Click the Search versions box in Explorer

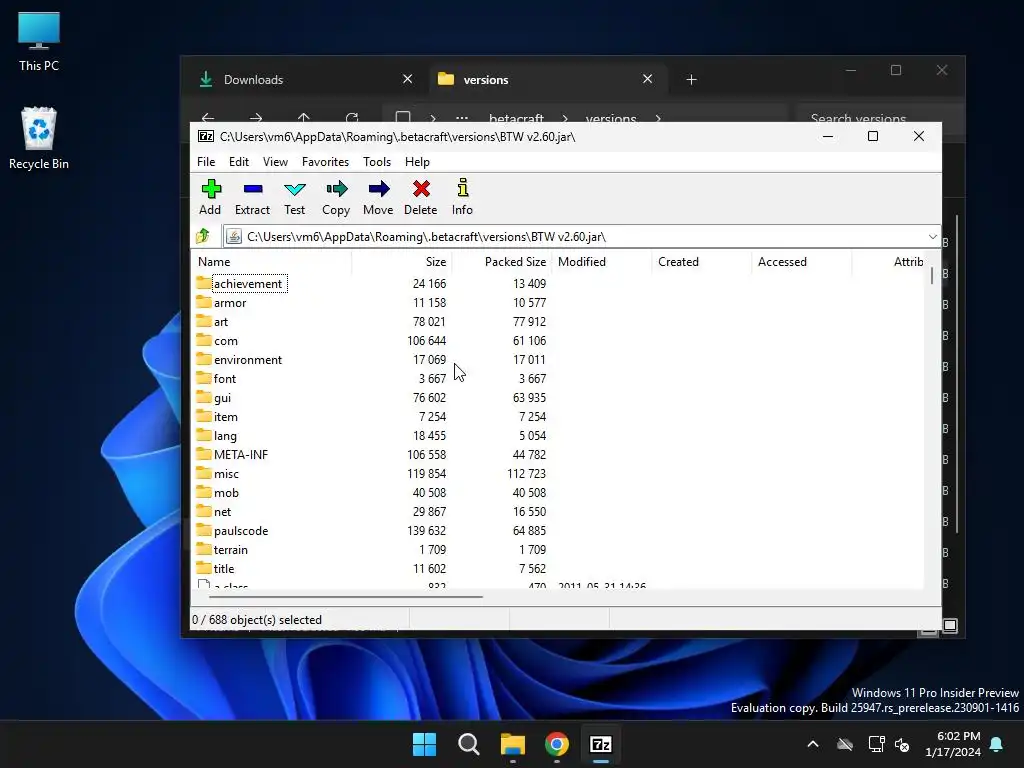[x=880, y=118]
